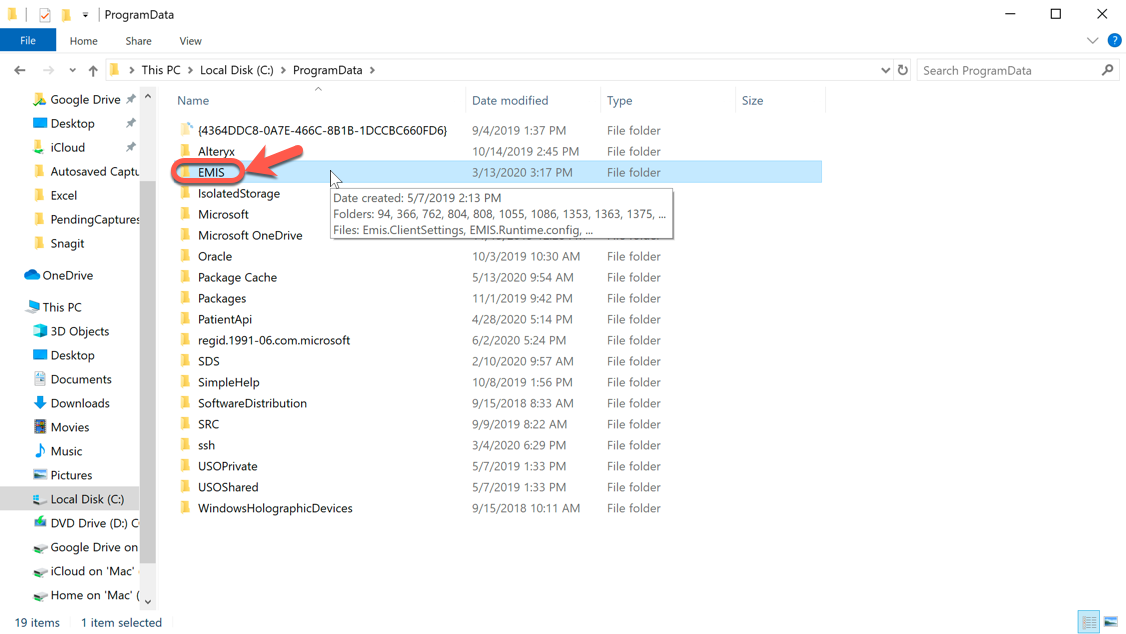Click the search magnifier icon
This screenshot has height=634, width=1126.
[x=1107, y=70]
